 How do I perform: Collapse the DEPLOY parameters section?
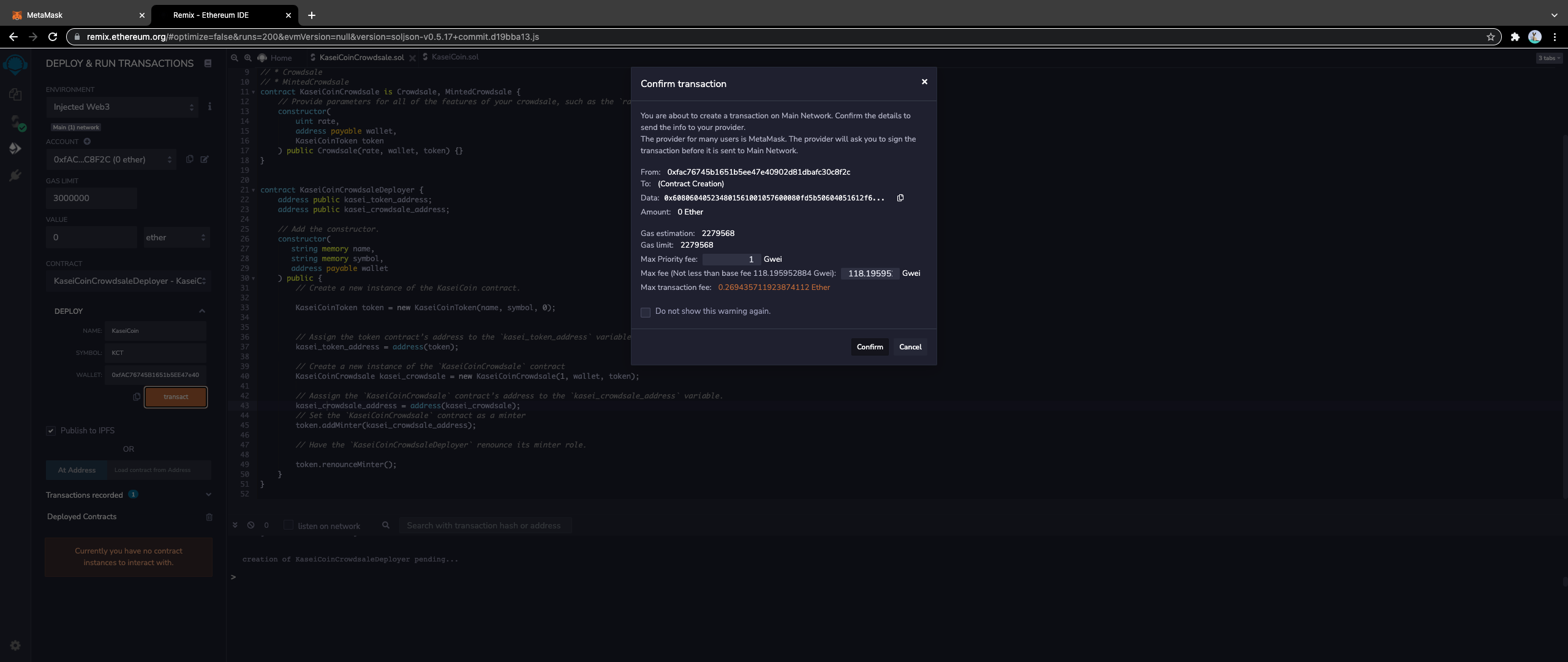[202, 311]
